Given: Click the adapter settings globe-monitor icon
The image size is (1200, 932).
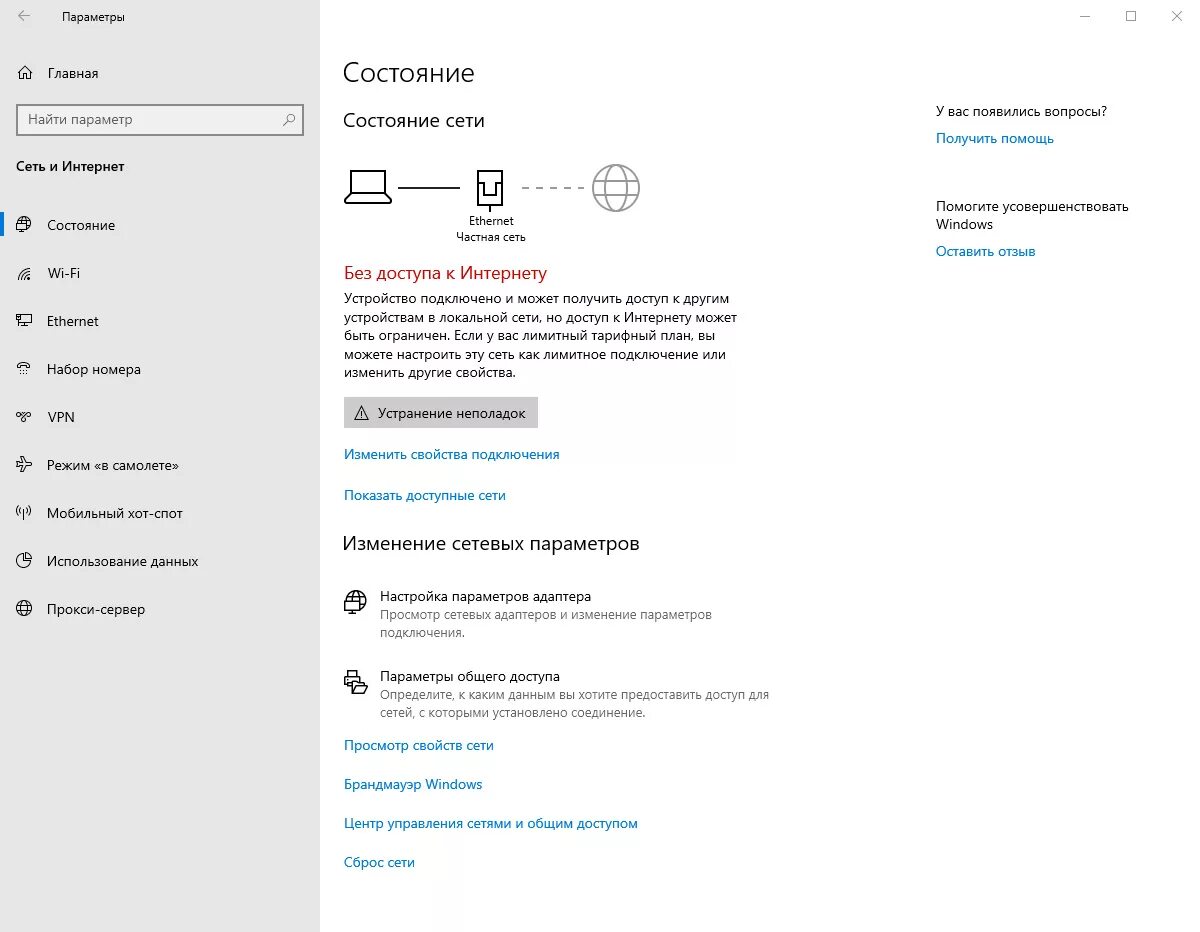Looking at the screenshot, I should click(x=355, y=601).
